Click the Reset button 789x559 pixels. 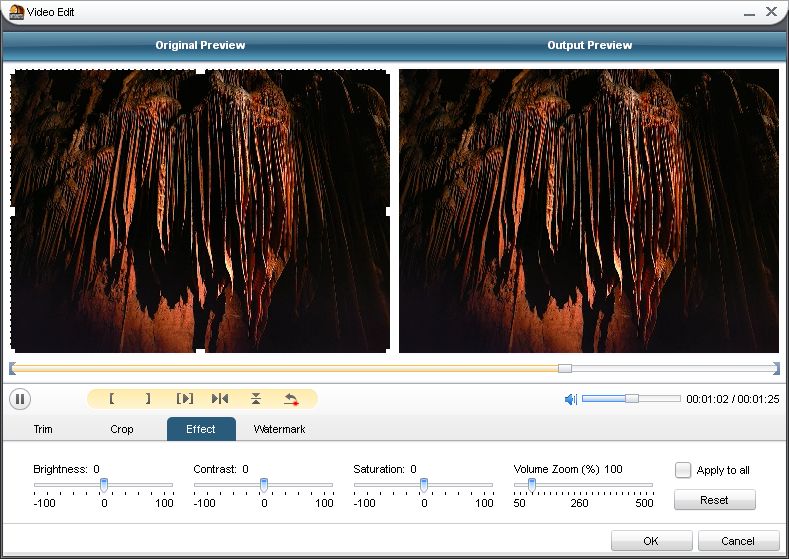point(715,500)
